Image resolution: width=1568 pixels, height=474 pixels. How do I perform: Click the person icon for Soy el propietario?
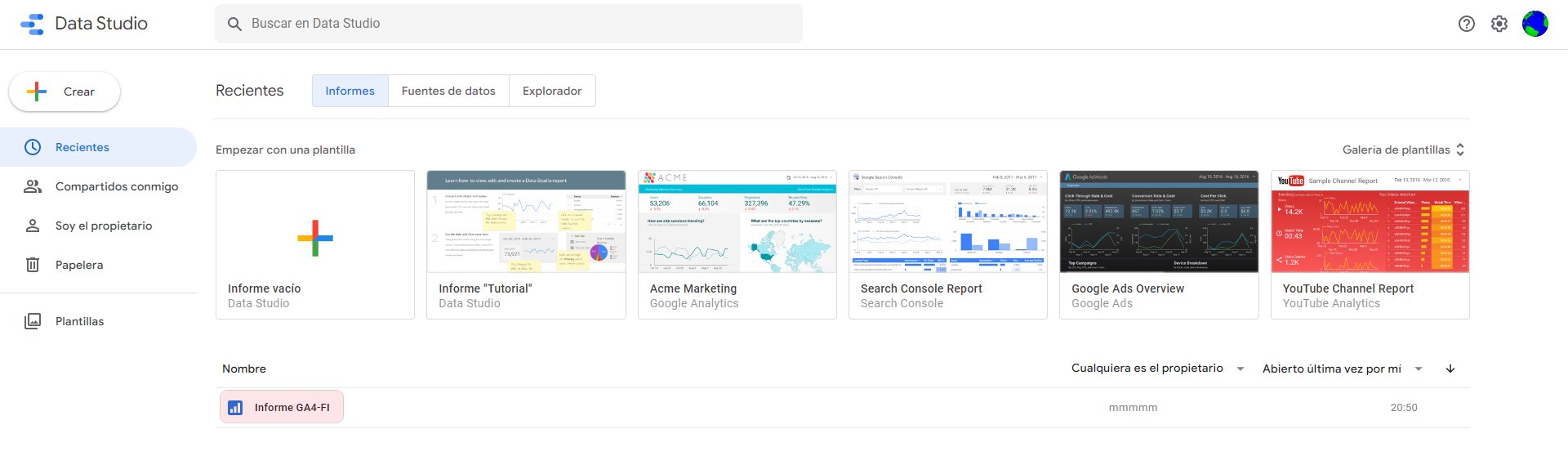[33, 226]
